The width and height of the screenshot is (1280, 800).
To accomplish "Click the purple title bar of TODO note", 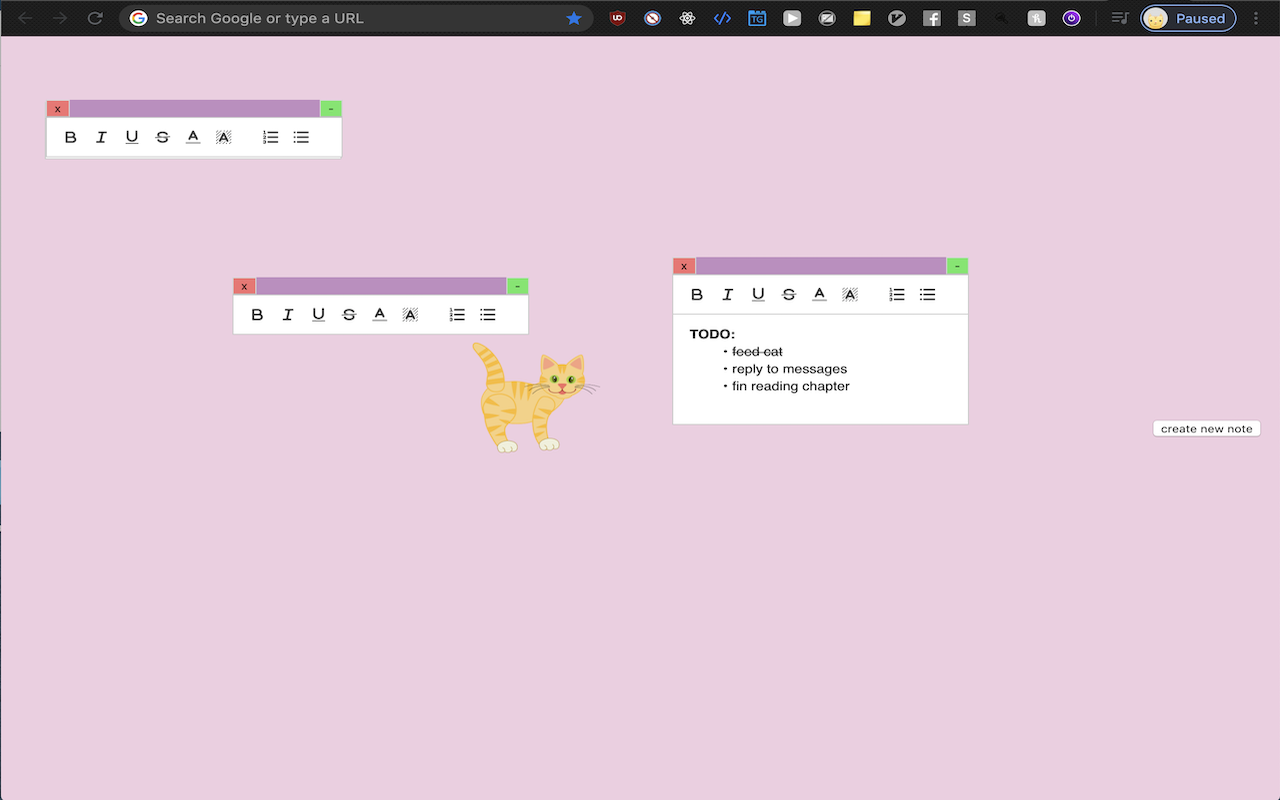I will [x=821, y=266].
